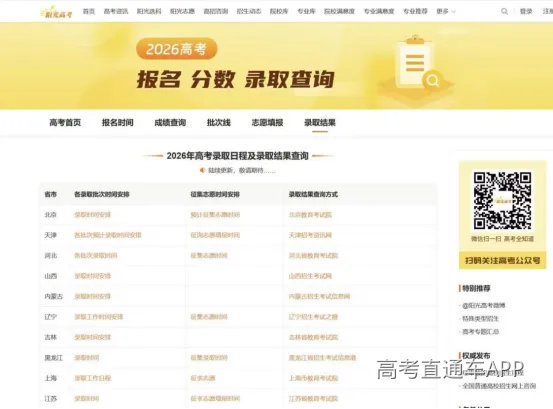Click the 2026年高考录取日程及录取结果查询 heading

pos(238,155)
